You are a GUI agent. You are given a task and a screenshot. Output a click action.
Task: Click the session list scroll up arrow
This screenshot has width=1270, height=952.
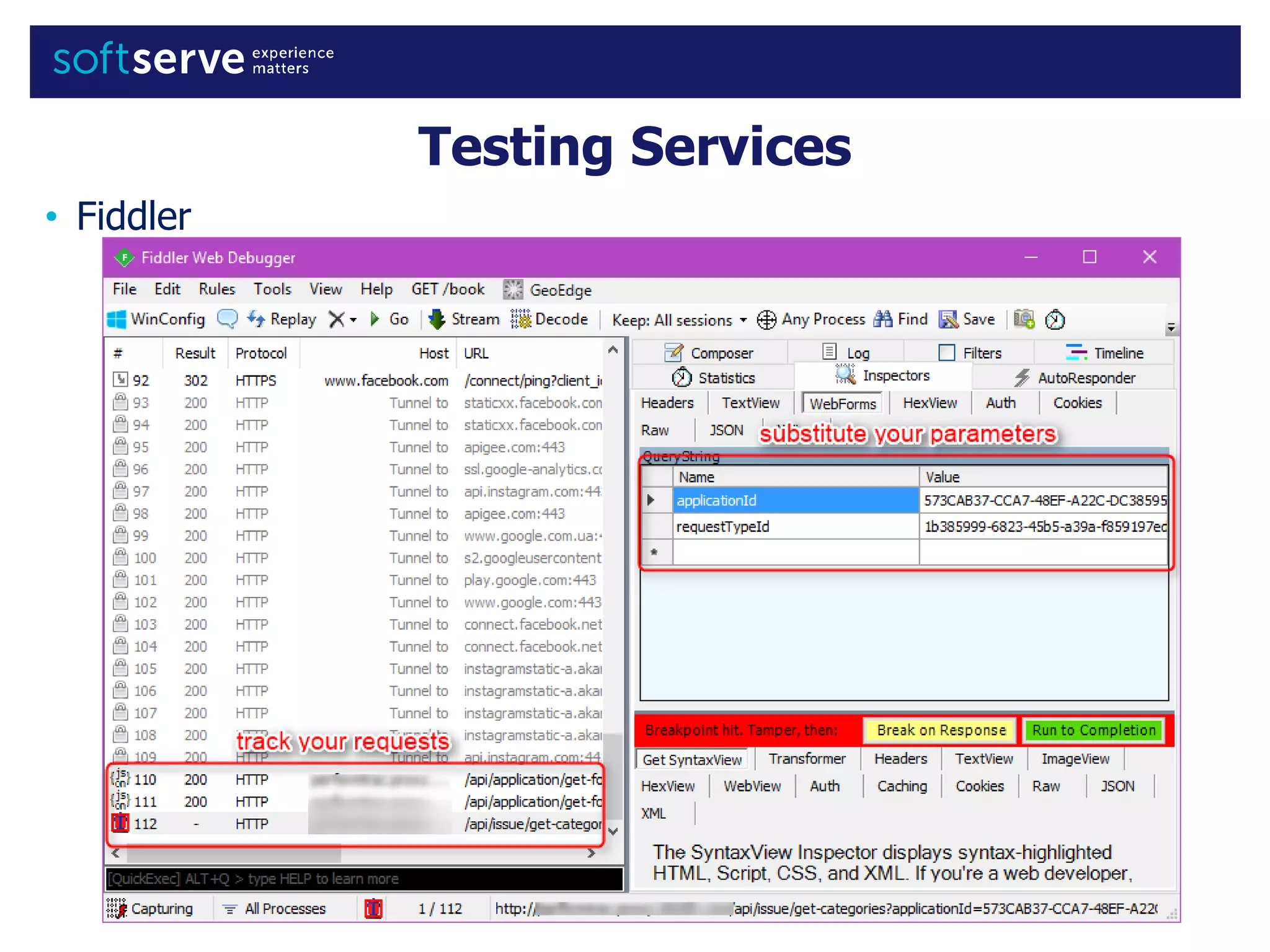pyautogui.click(x=613, y=350)
